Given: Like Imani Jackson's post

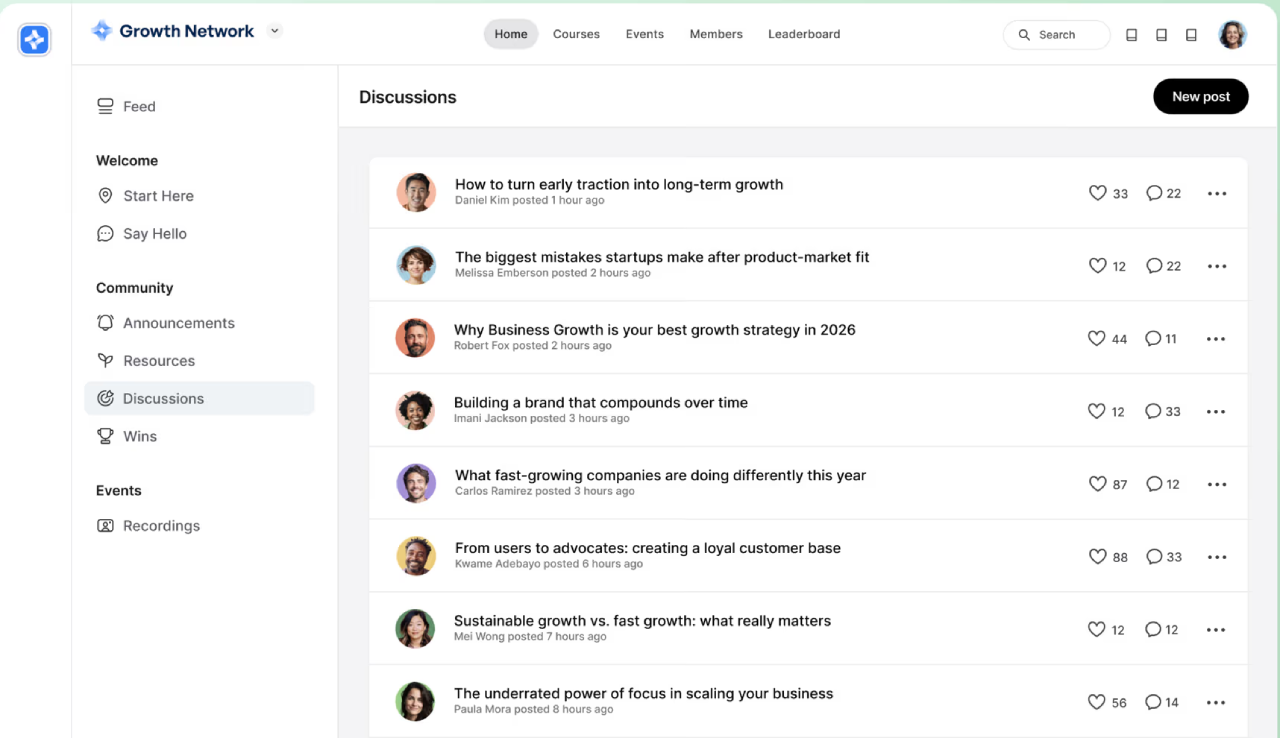Looking at the screenshot, I should 1097,411.
